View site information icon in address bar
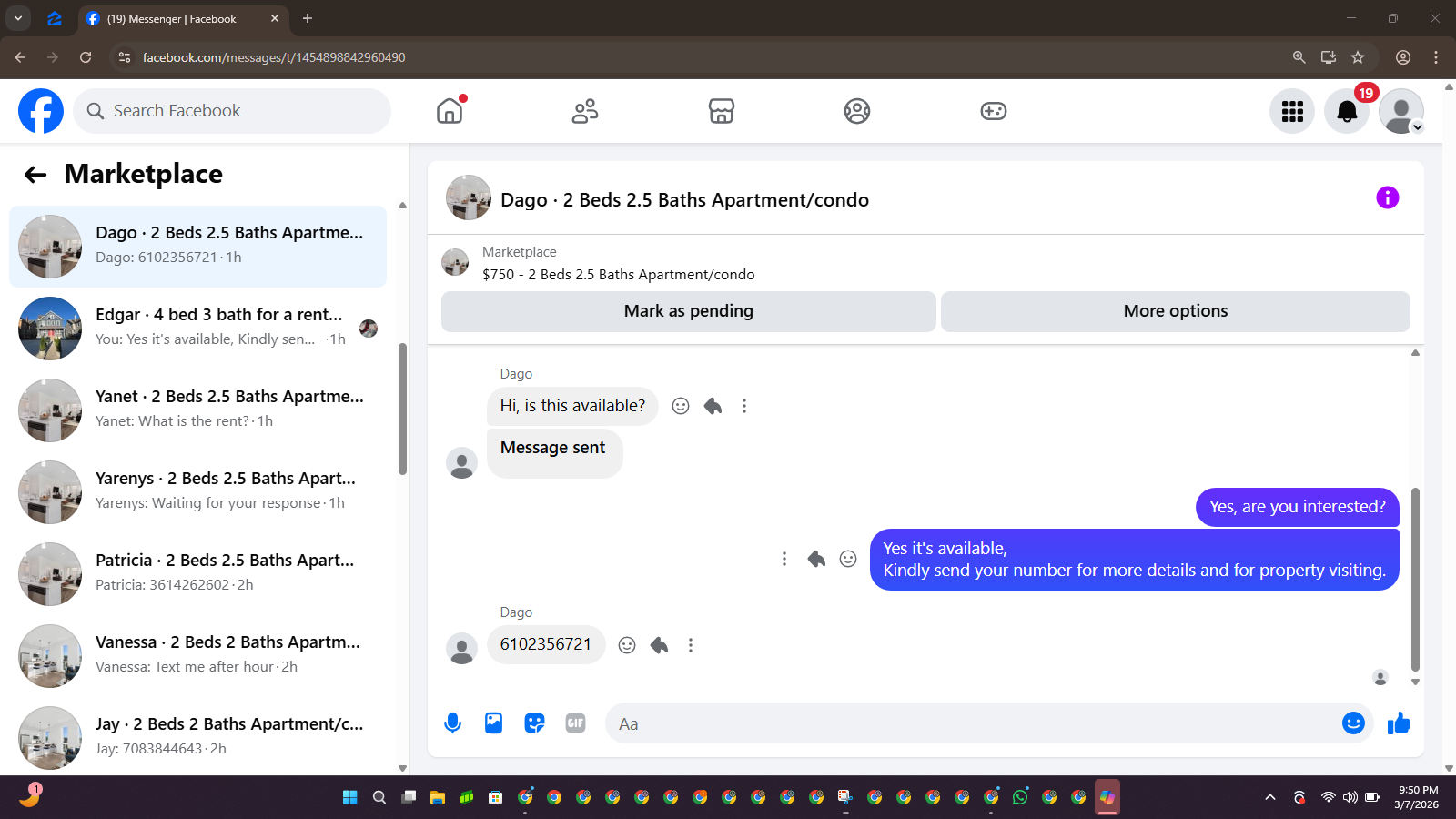This screenshot has width=1456, height=819. pos(125,57)
